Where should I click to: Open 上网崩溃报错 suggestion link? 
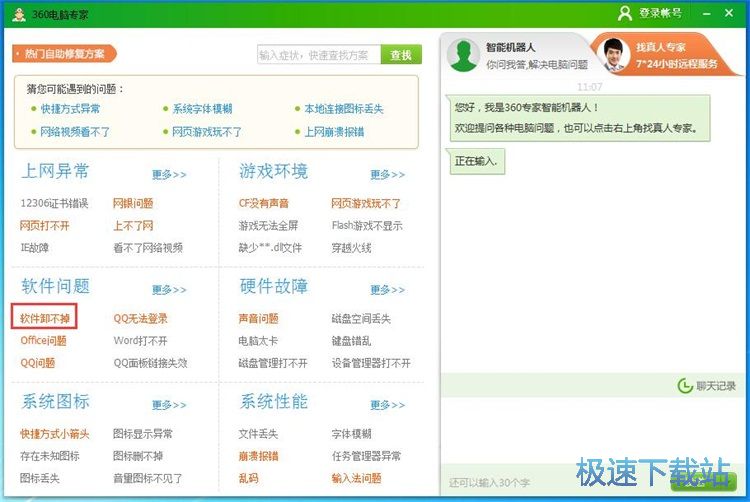334,132
